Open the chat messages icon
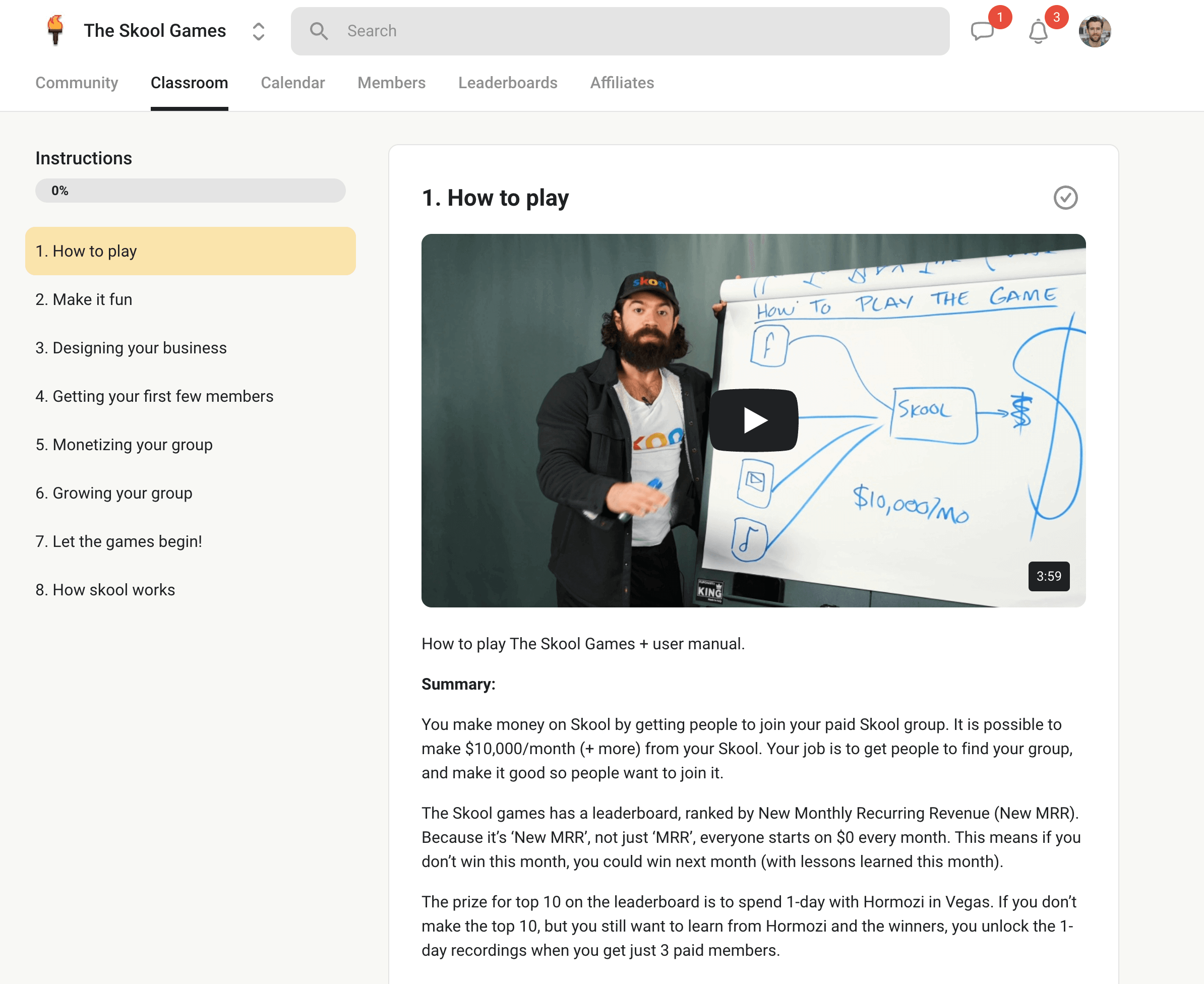The width and height of the screenshot is (1204, 984). click(x=982, y=31)
